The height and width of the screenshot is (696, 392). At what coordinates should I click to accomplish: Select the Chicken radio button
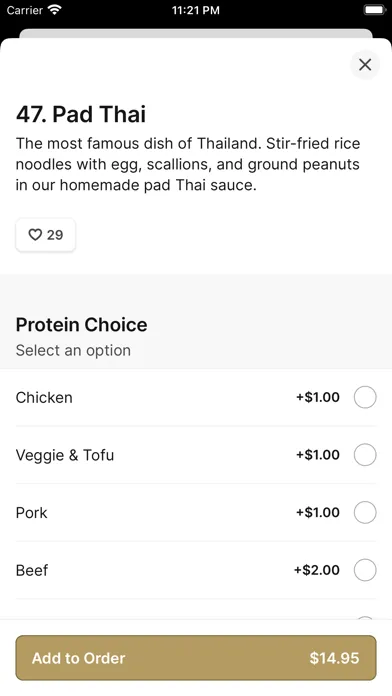coord(365,397)
